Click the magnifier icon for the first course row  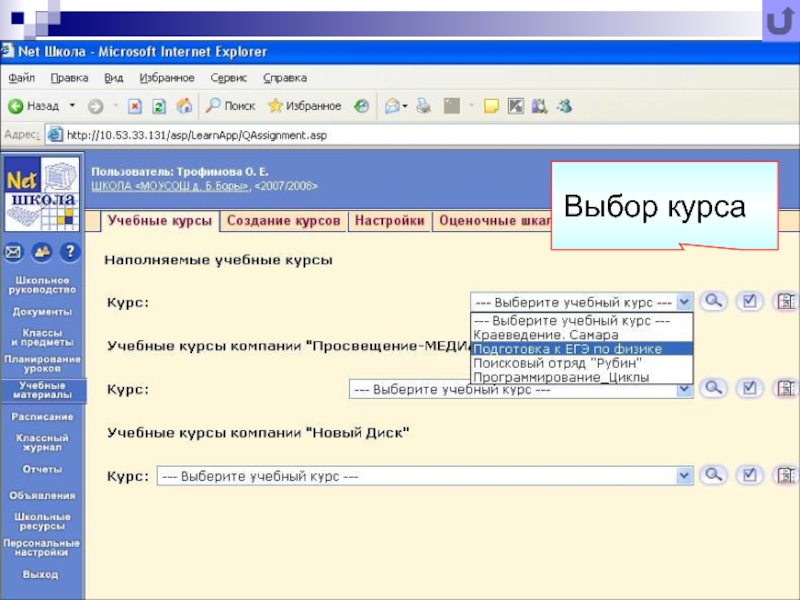(x=712, y=301)
